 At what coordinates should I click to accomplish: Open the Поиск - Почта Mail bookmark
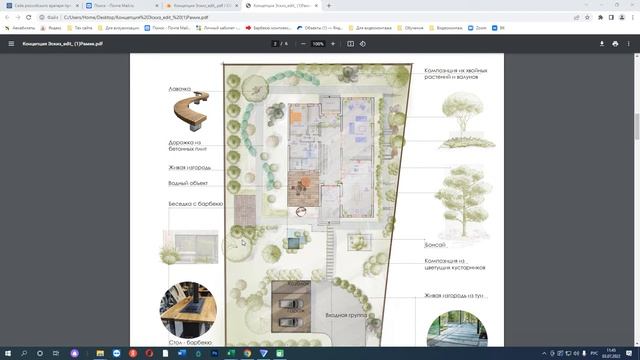click(167, 28)
